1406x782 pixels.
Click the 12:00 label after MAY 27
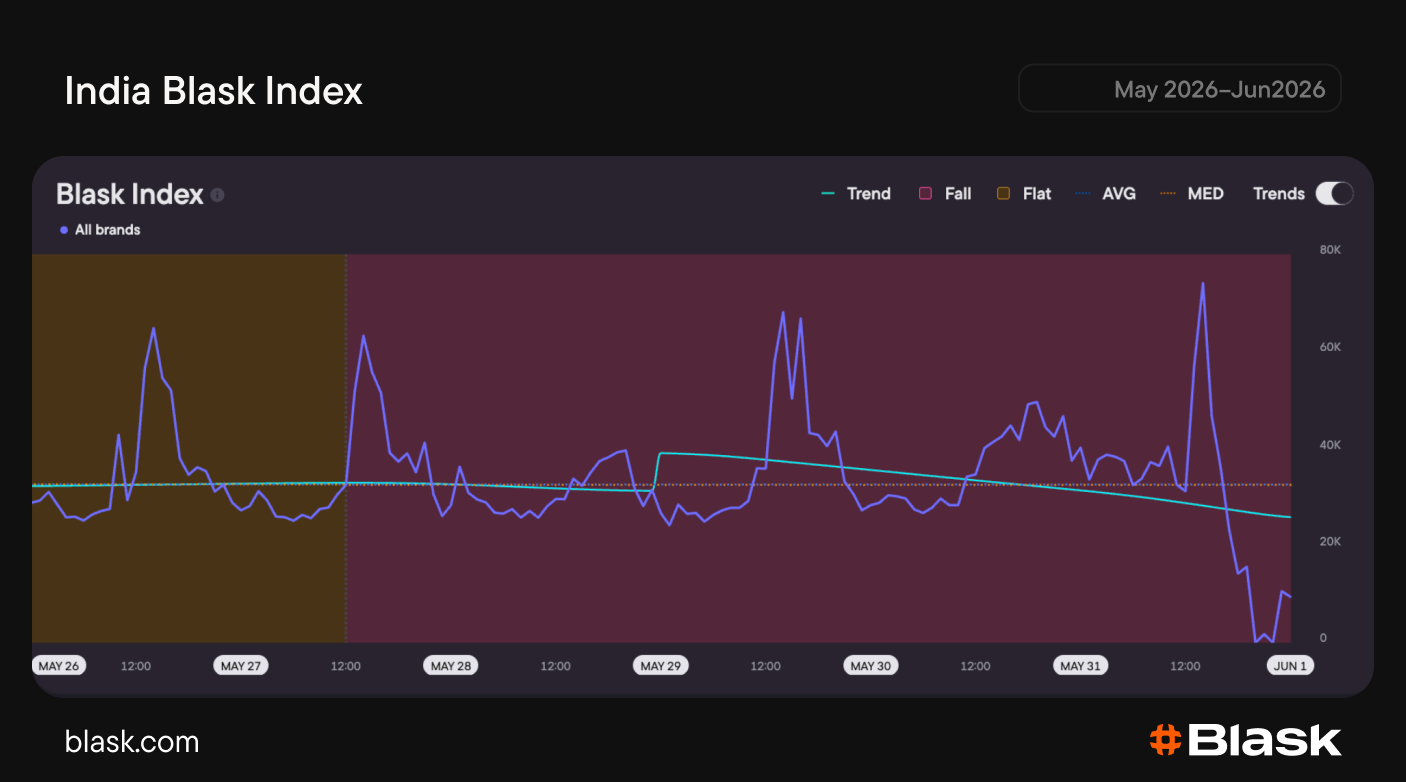pyautogui.click(x=346, y=666)
